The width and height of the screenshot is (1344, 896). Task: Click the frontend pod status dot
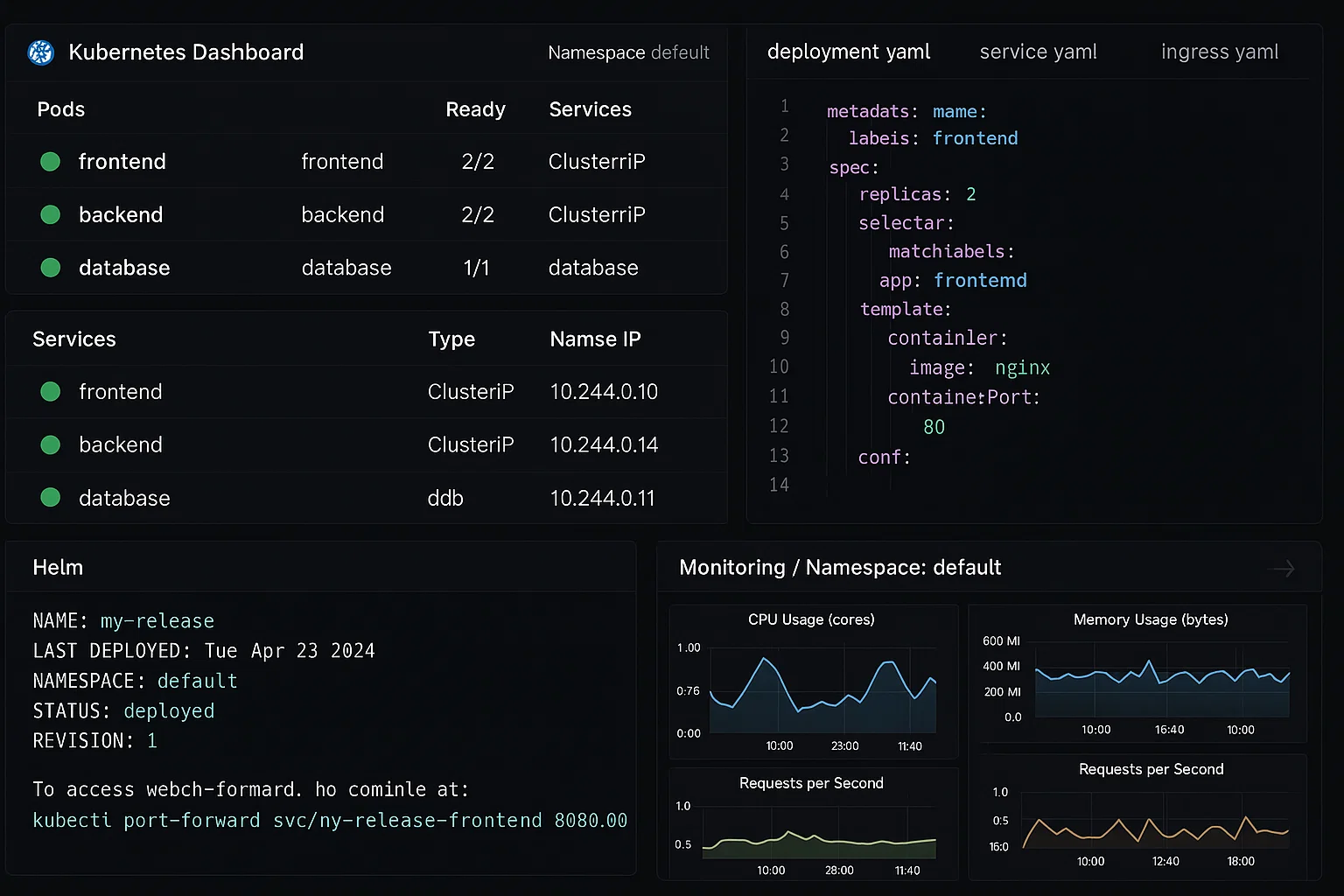(x=51, y=161)
